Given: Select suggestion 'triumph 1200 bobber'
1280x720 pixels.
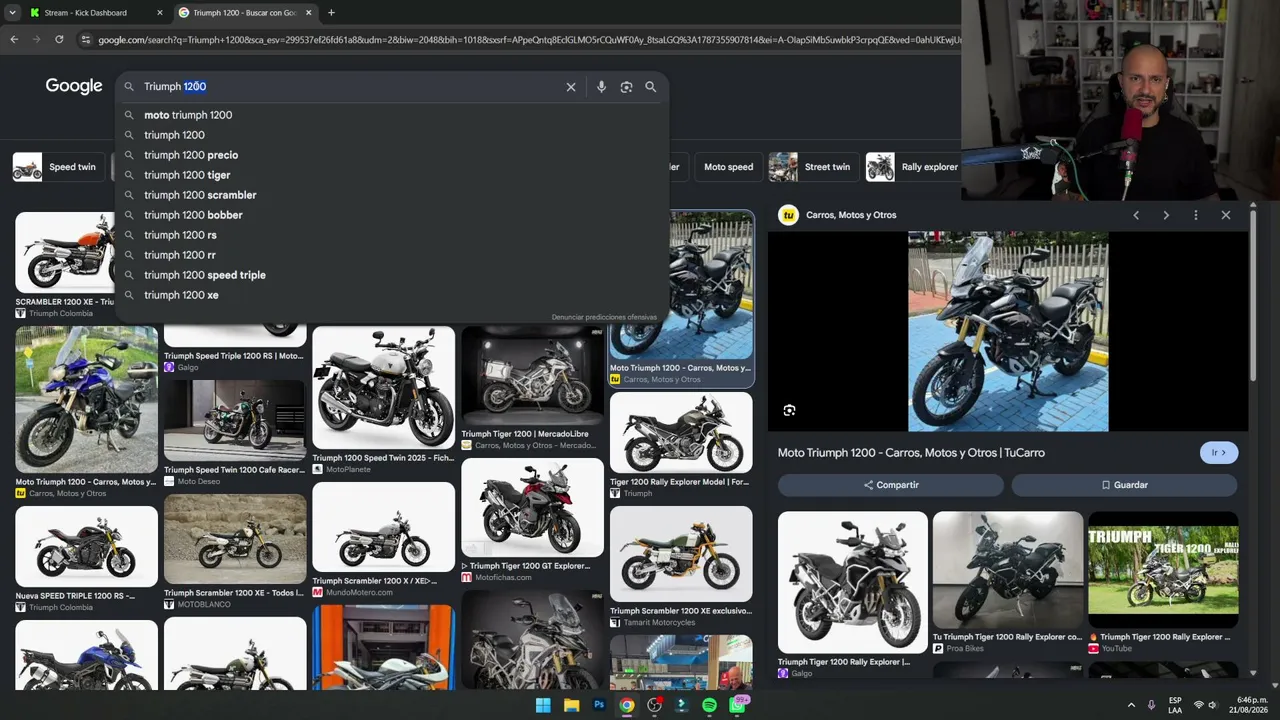Looking at the screenshot, I should 392,215.
